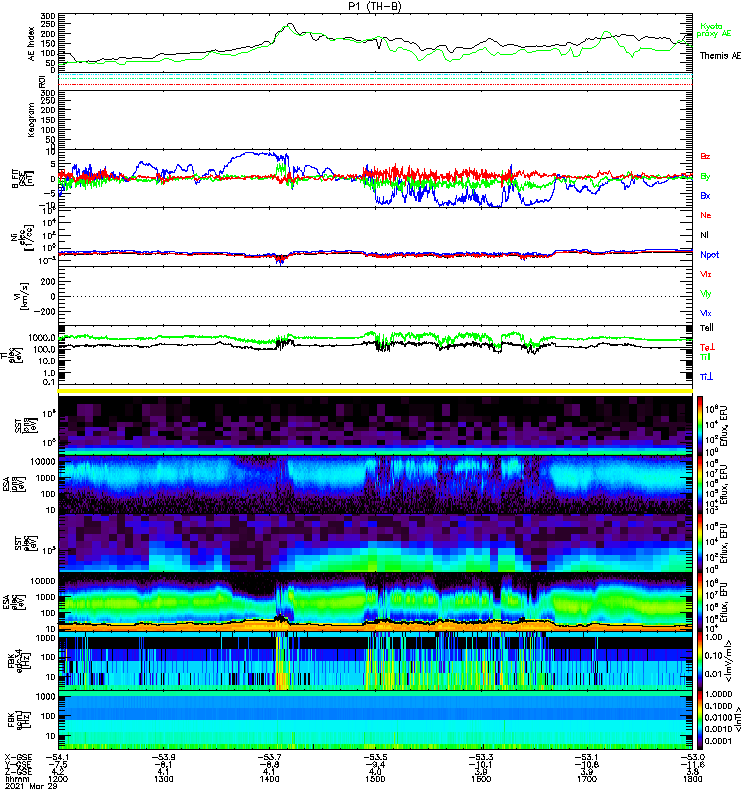
Task: Click the "-53.1" X-GSE value
Action: (587, 757)
